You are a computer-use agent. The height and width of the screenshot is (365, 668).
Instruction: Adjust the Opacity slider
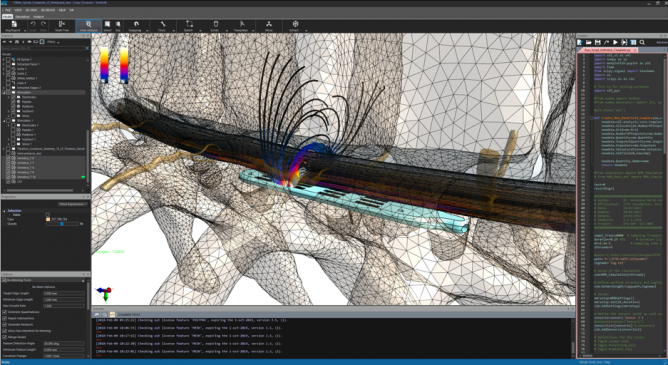pos(62,224)
